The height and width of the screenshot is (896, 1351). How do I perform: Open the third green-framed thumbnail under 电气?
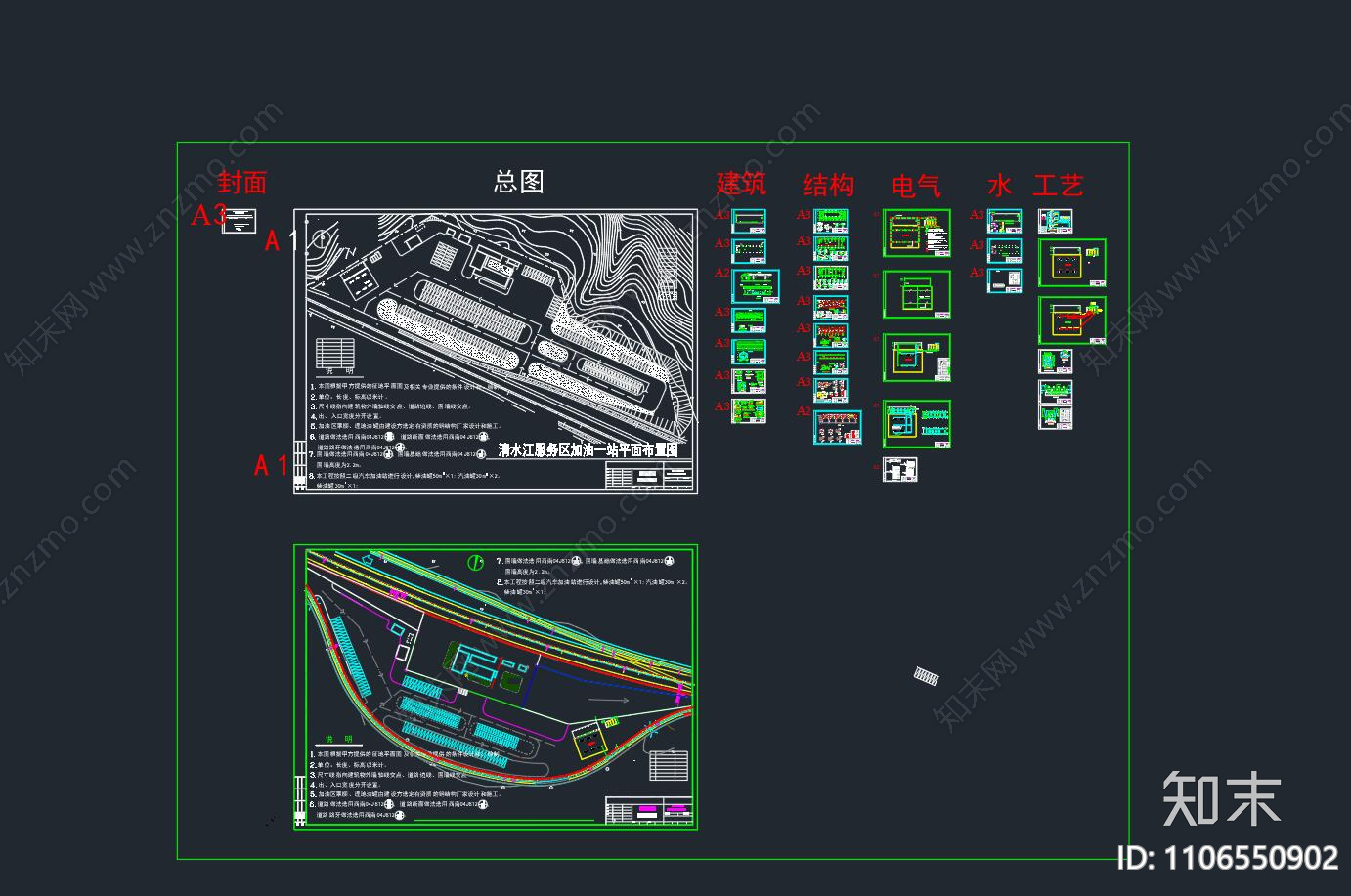(917, 358)
